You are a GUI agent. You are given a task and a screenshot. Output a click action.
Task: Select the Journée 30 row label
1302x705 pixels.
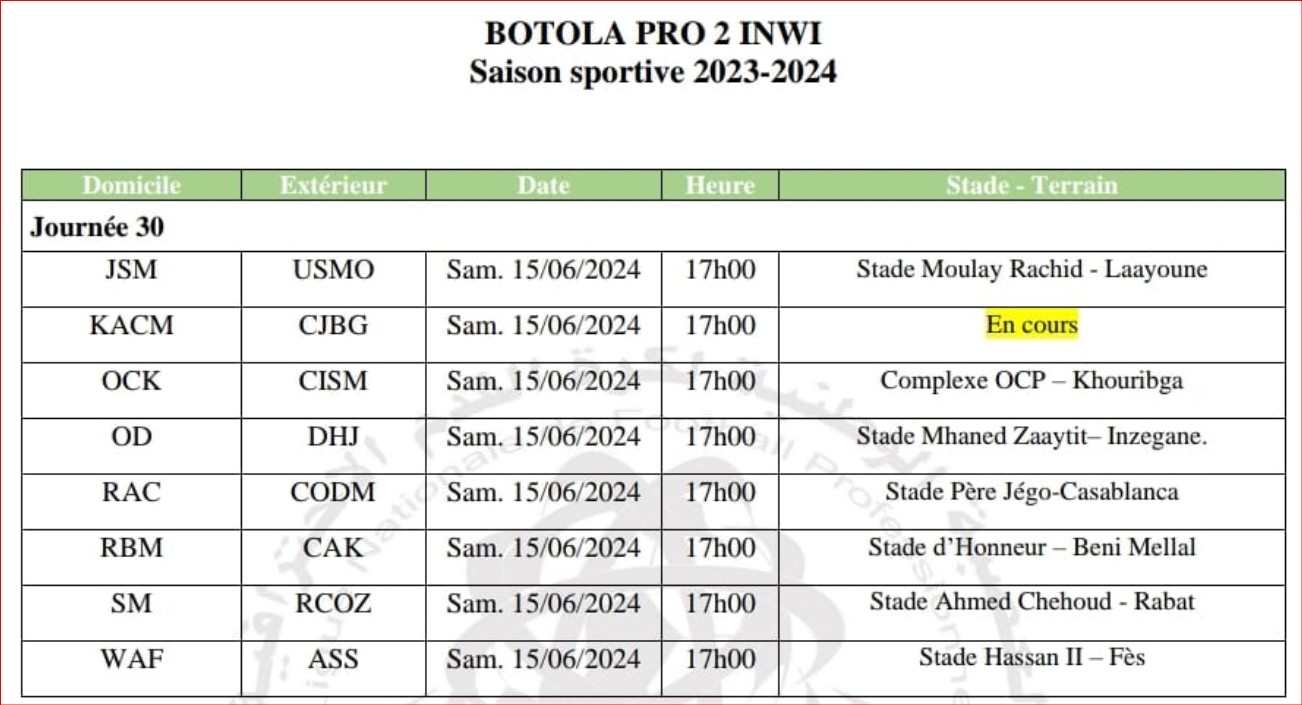pyautogui.click(x=97, y=228)
